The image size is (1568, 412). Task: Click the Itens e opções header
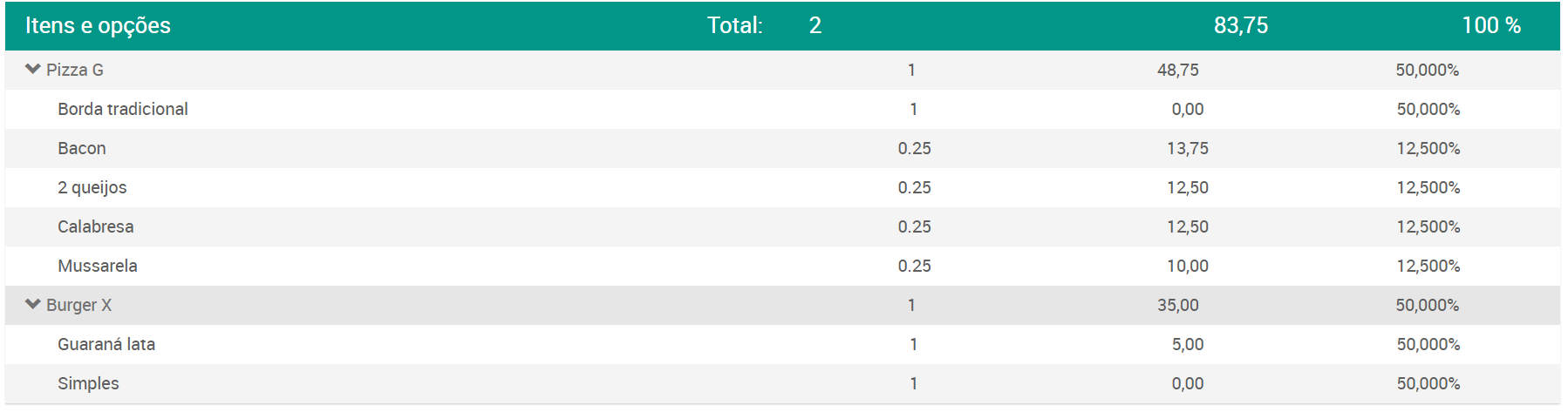click(x=98, y=25)
